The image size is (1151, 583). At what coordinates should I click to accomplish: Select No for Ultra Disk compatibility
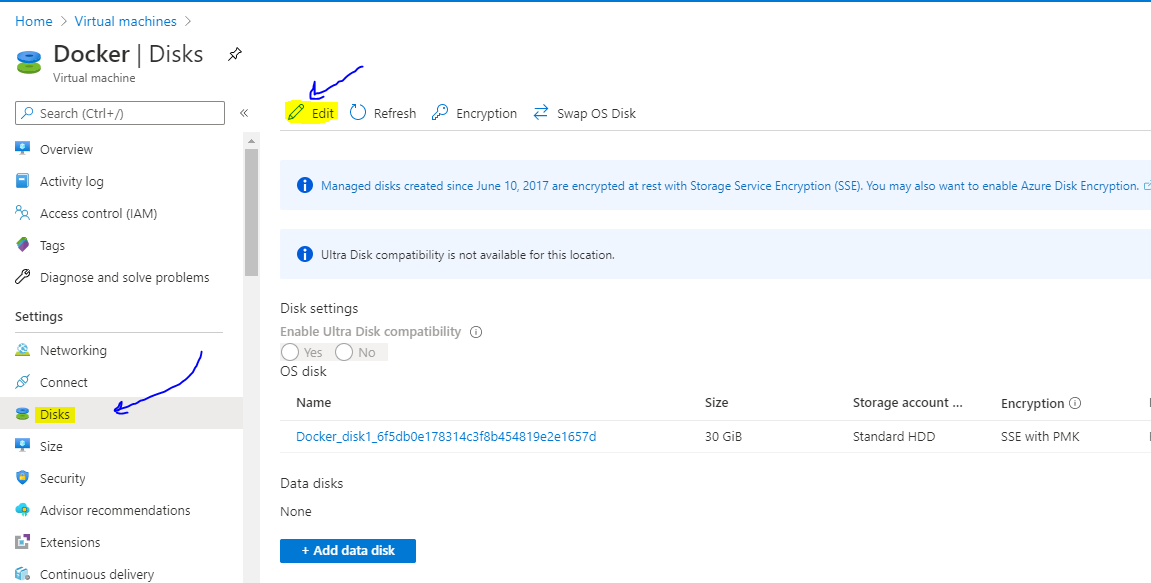tap(345, 351)
